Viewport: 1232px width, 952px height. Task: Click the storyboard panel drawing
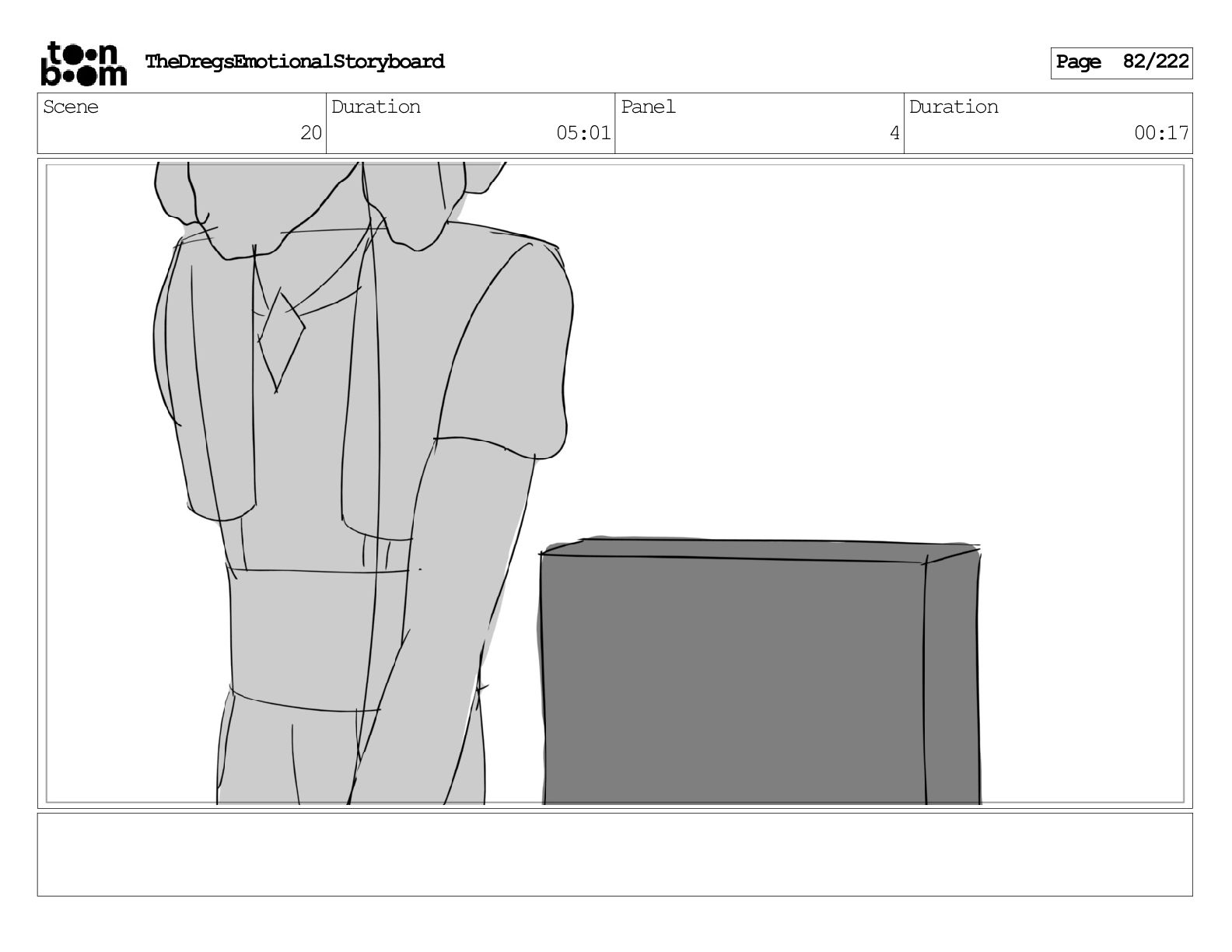click(x=615, y=483)
